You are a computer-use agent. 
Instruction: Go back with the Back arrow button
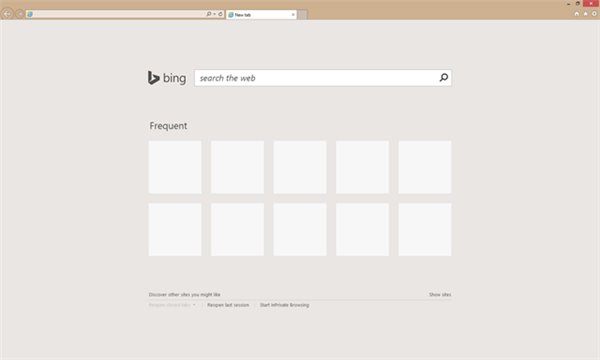[7, 14]
